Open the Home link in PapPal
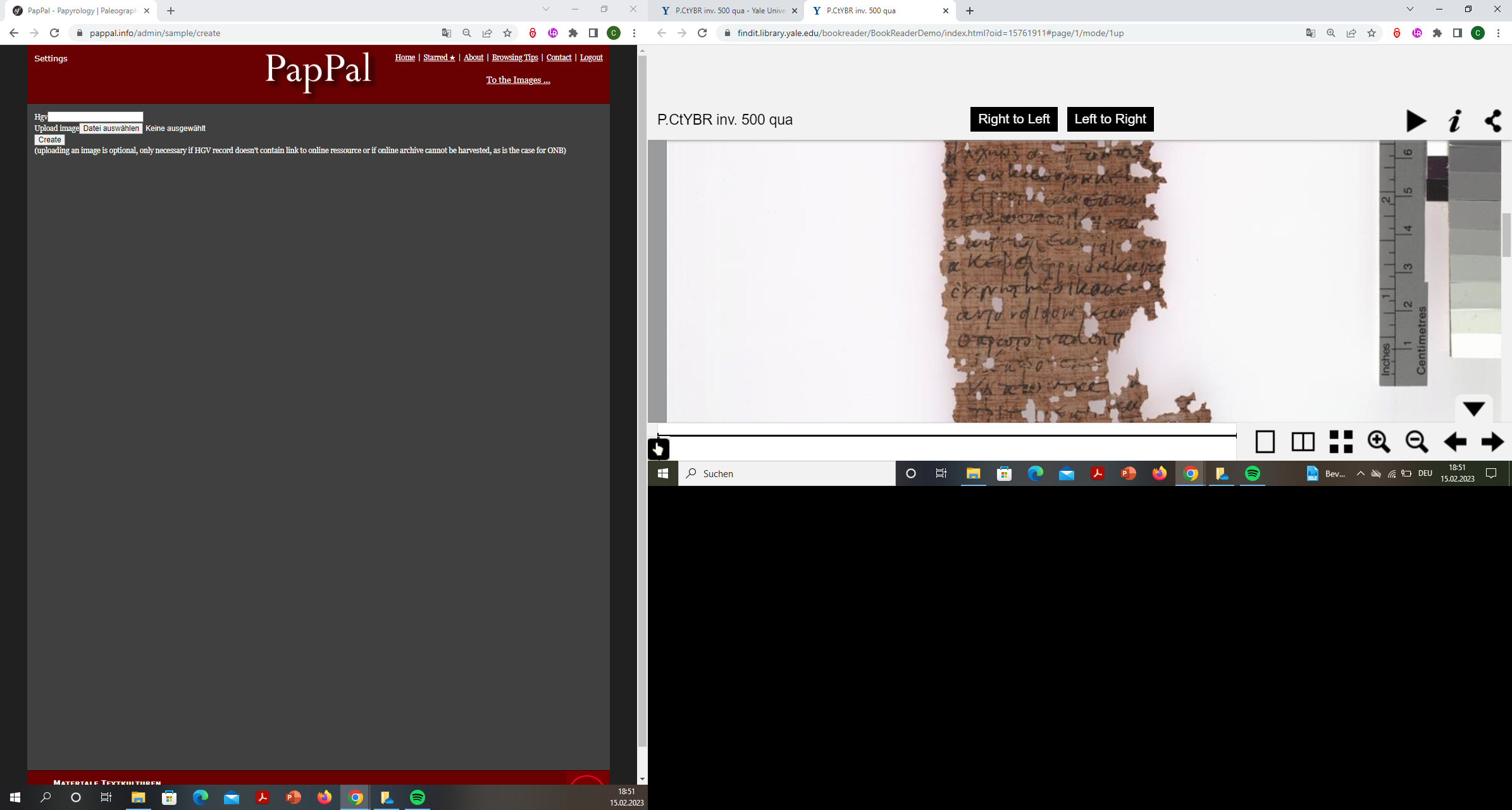This screenshot has height=810, width=1512. [405, 58]
